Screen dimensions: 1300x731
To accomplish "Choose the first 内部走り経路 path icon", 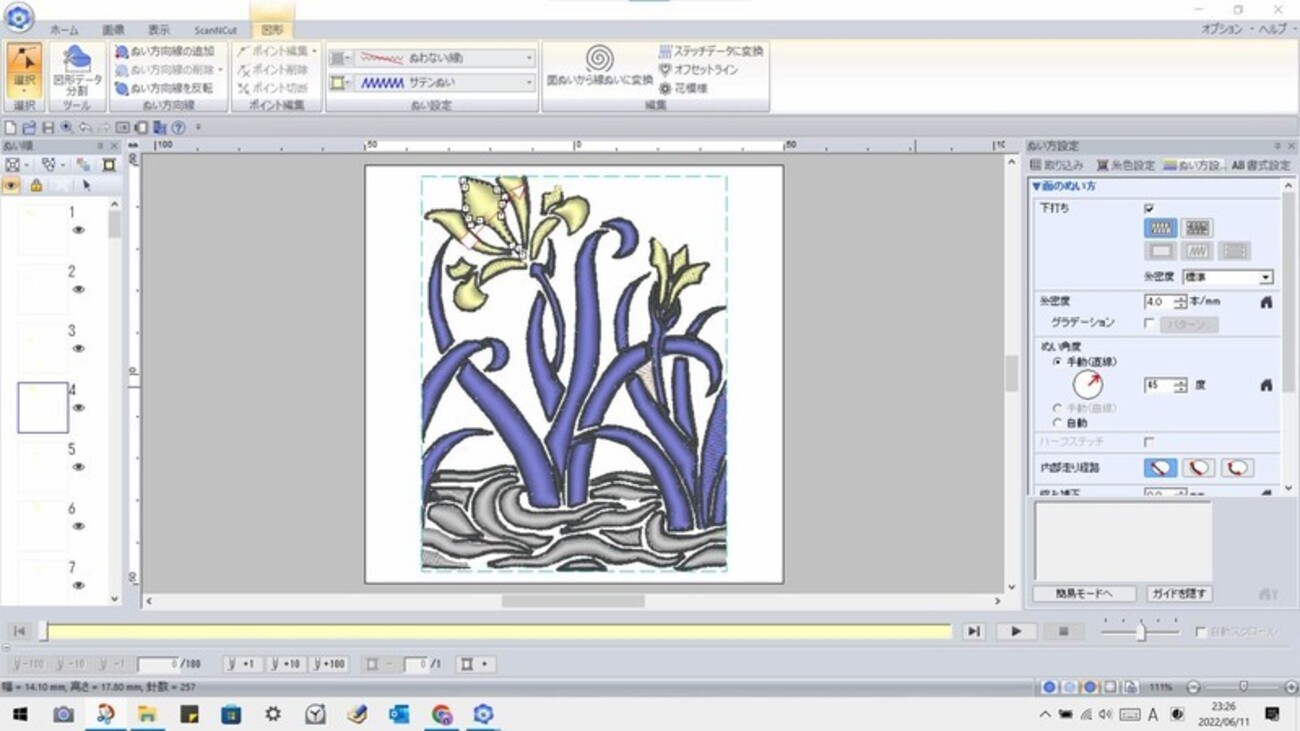I will (1160, 467).
